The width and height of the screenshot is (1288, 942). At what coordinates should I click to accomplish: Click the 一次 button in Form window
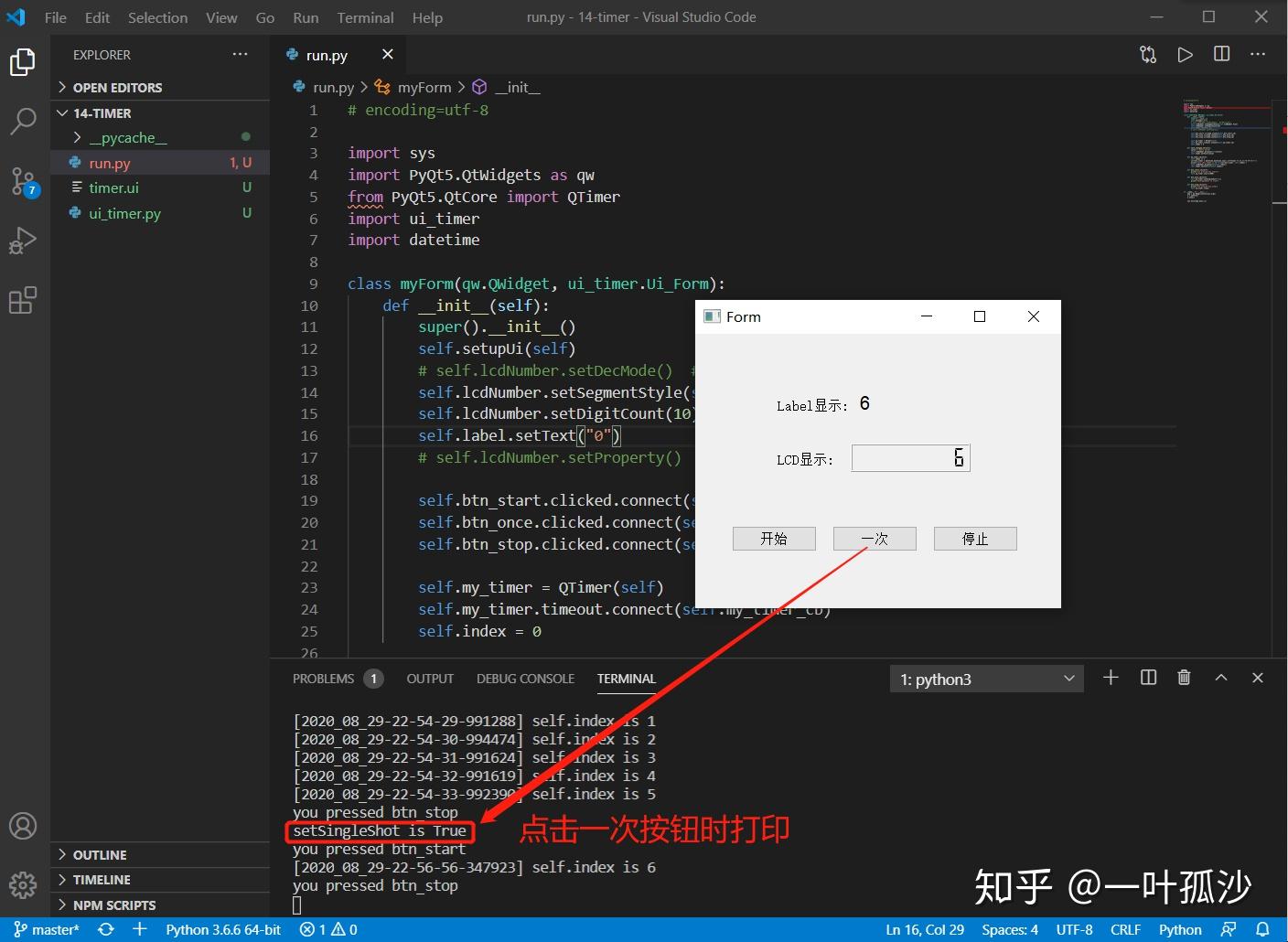(x=875, y=539)
